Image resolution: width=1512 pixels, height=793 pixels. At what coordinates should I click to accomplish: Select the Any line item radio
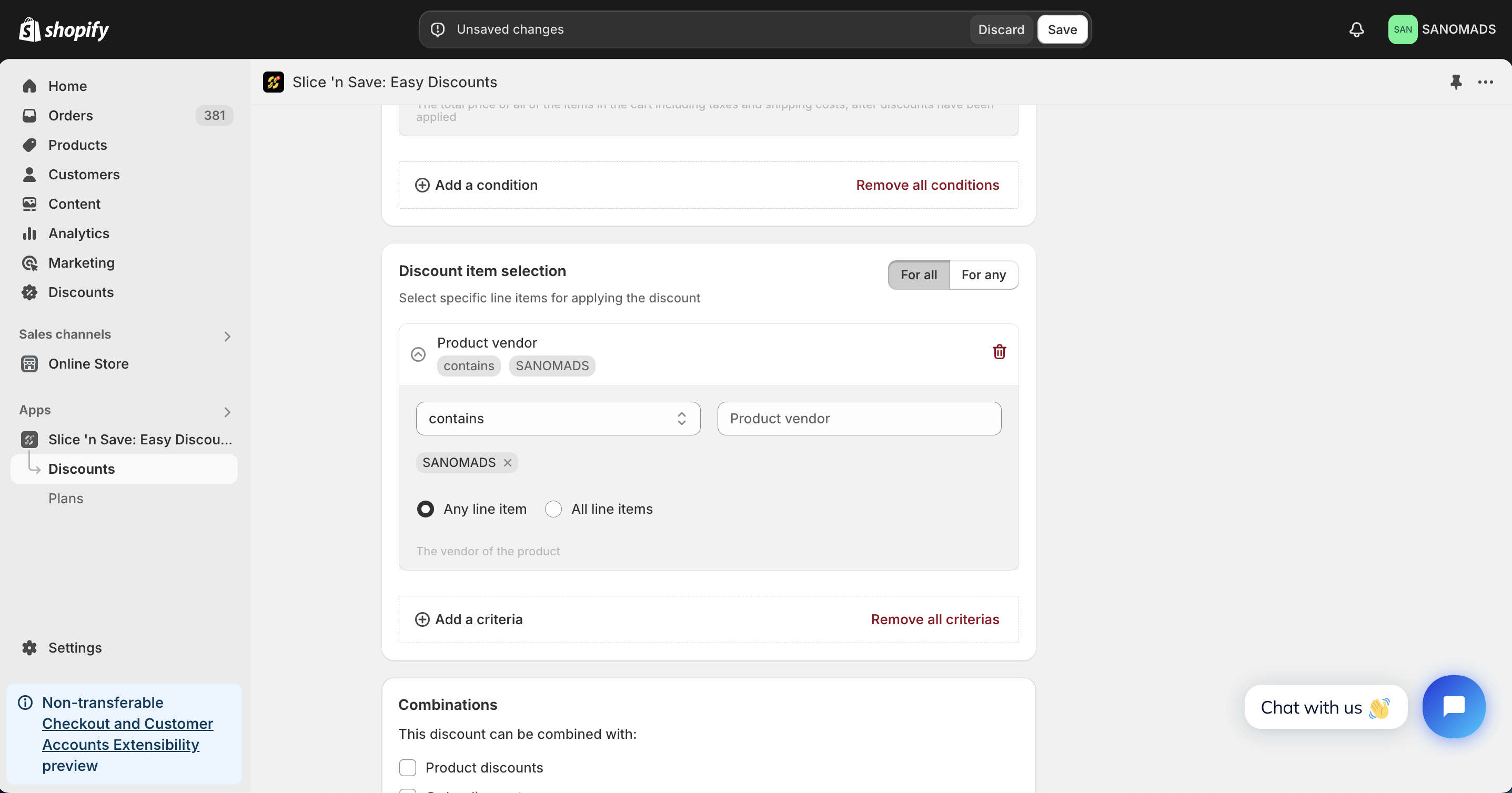[x=426, y=509]
